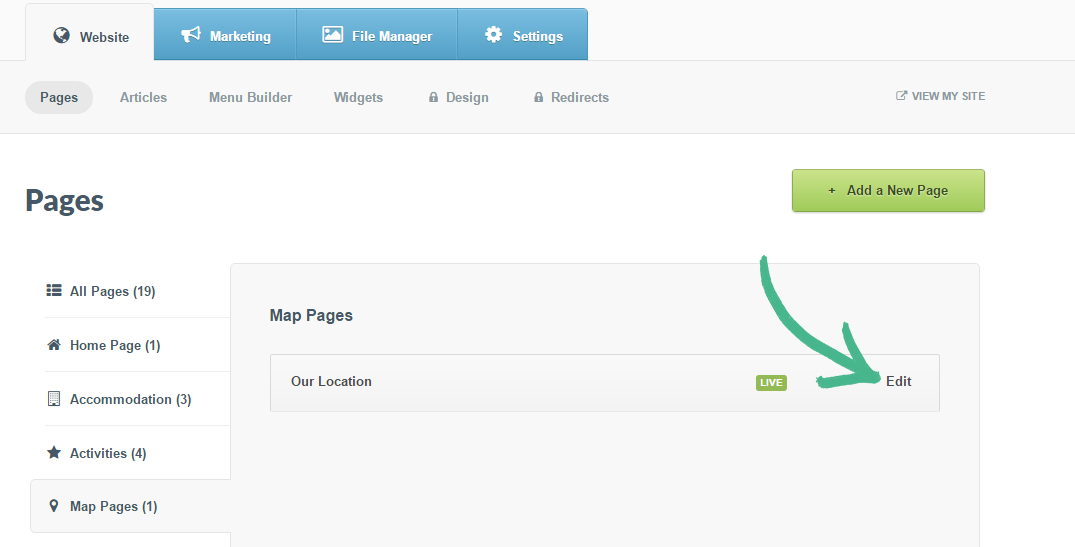Screen dimensions: 1075x547
Task: Click the lock icon next to Redirects
Action: pyautogui.click(x=539, y=98)
